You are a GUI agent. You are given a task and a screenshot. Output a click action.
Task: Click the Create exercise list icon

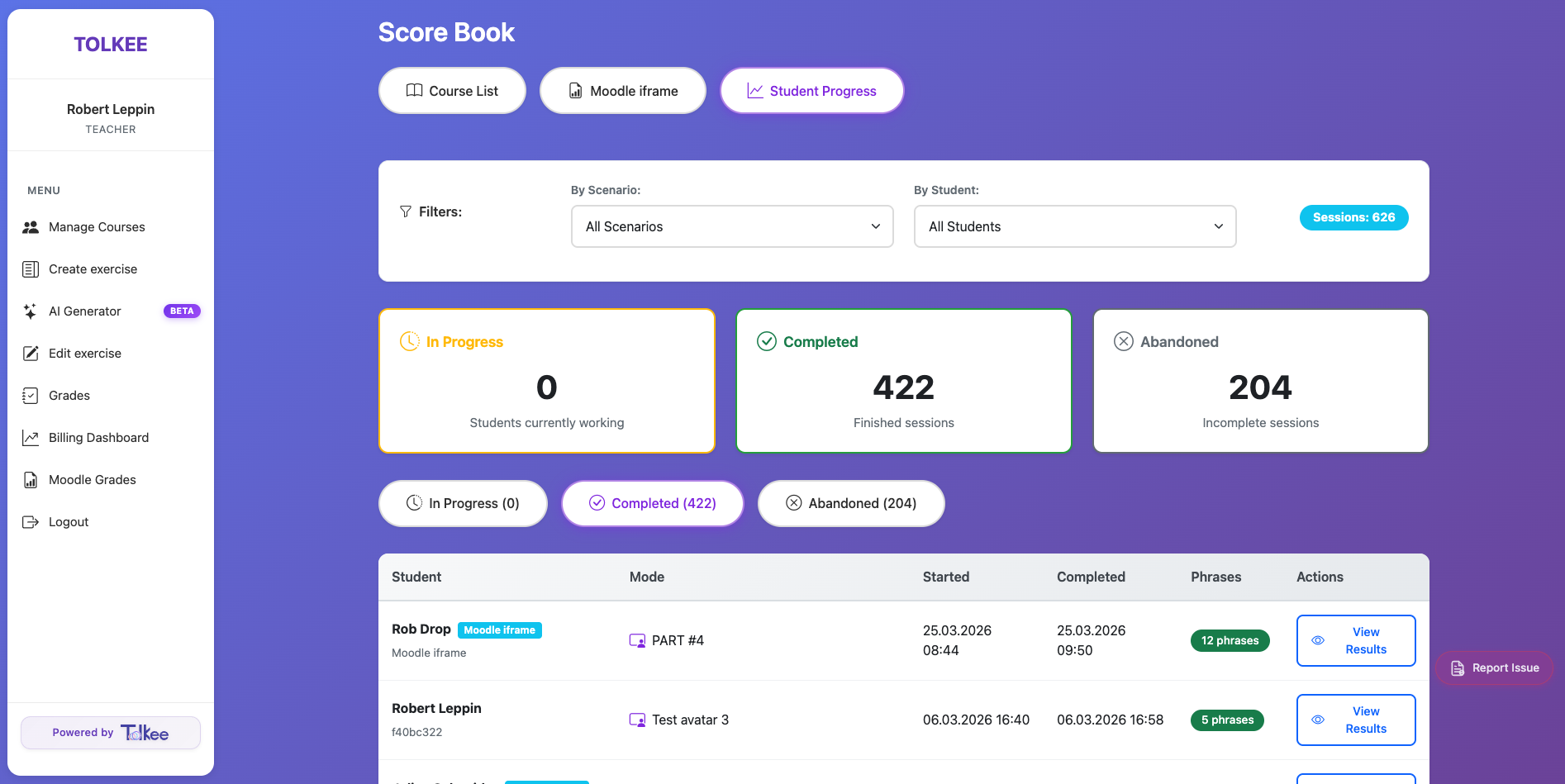pos(31,269)
